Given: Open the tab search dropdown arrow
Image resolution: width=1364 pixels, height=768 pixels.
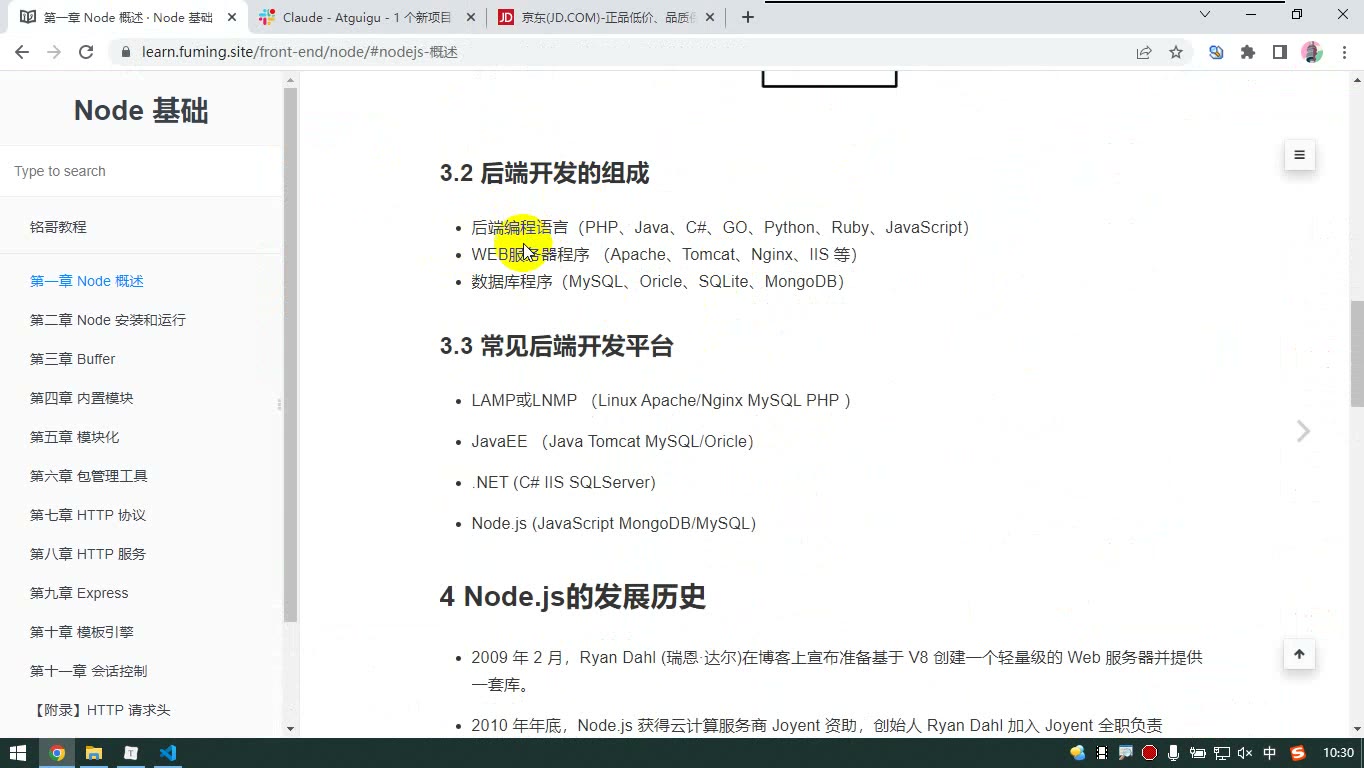Looking at the screenshot, I should tap(1205, 15).
